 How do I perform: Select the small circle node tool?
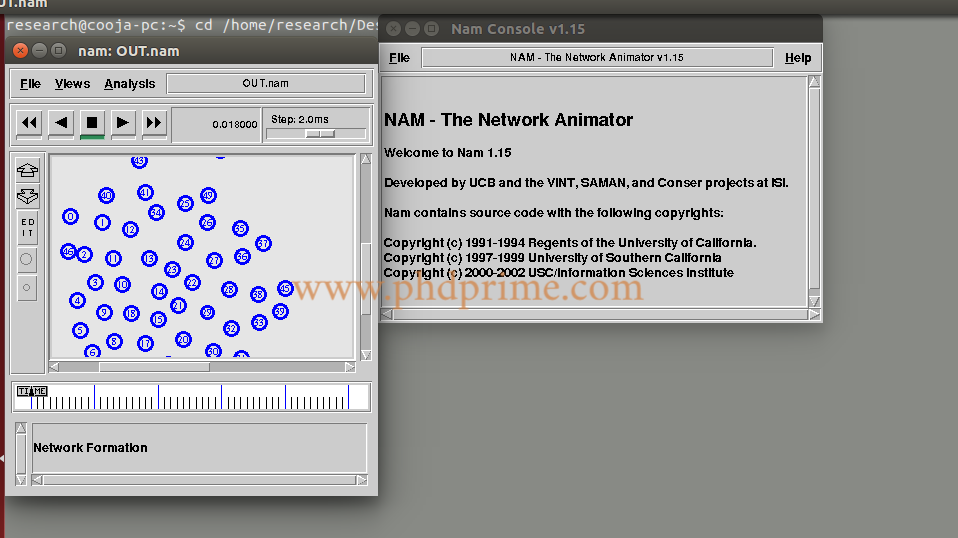tap(27, 288)
